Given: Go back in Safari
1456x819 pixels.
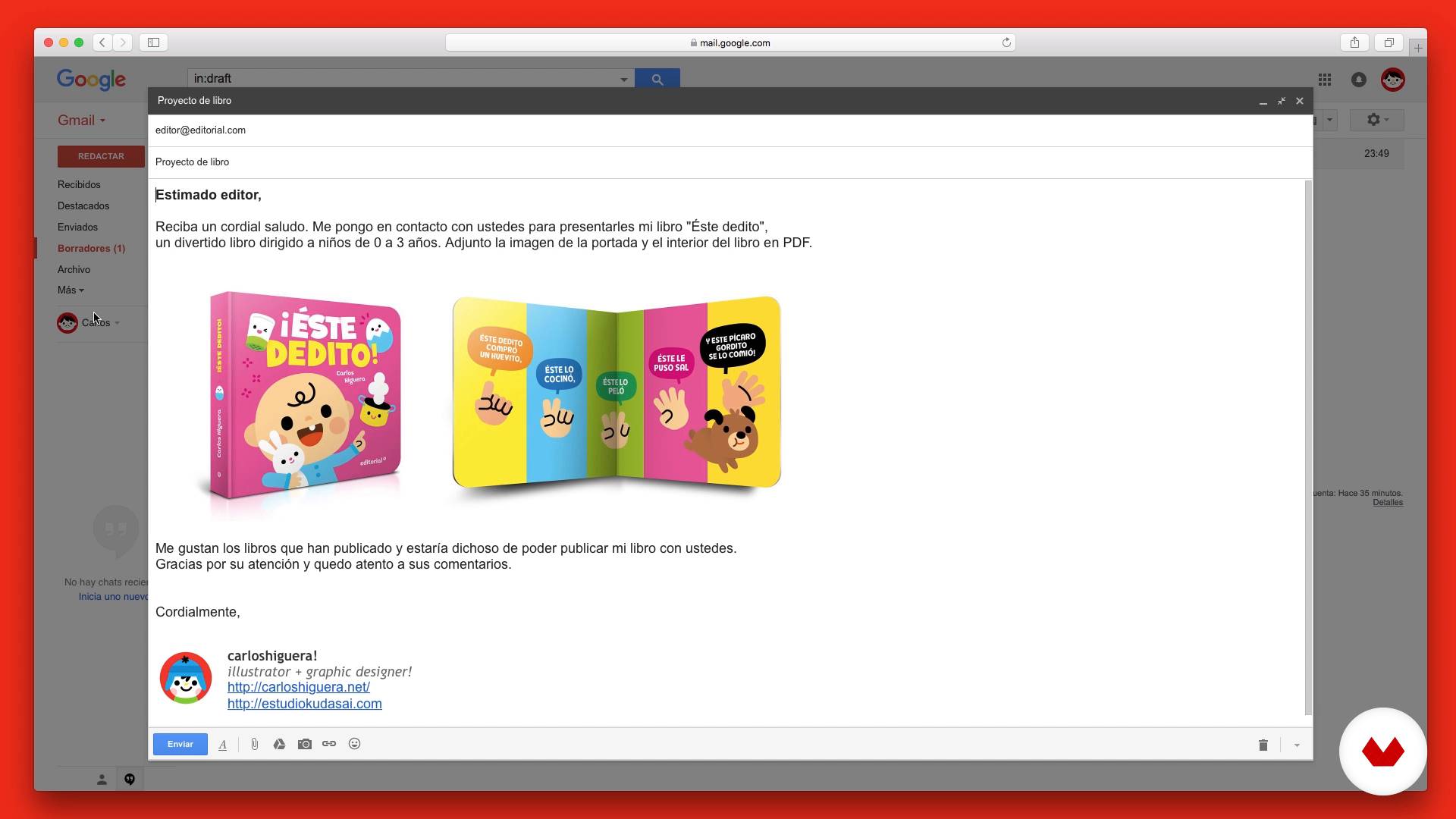Looking at the screenshot, I should 102,42.
